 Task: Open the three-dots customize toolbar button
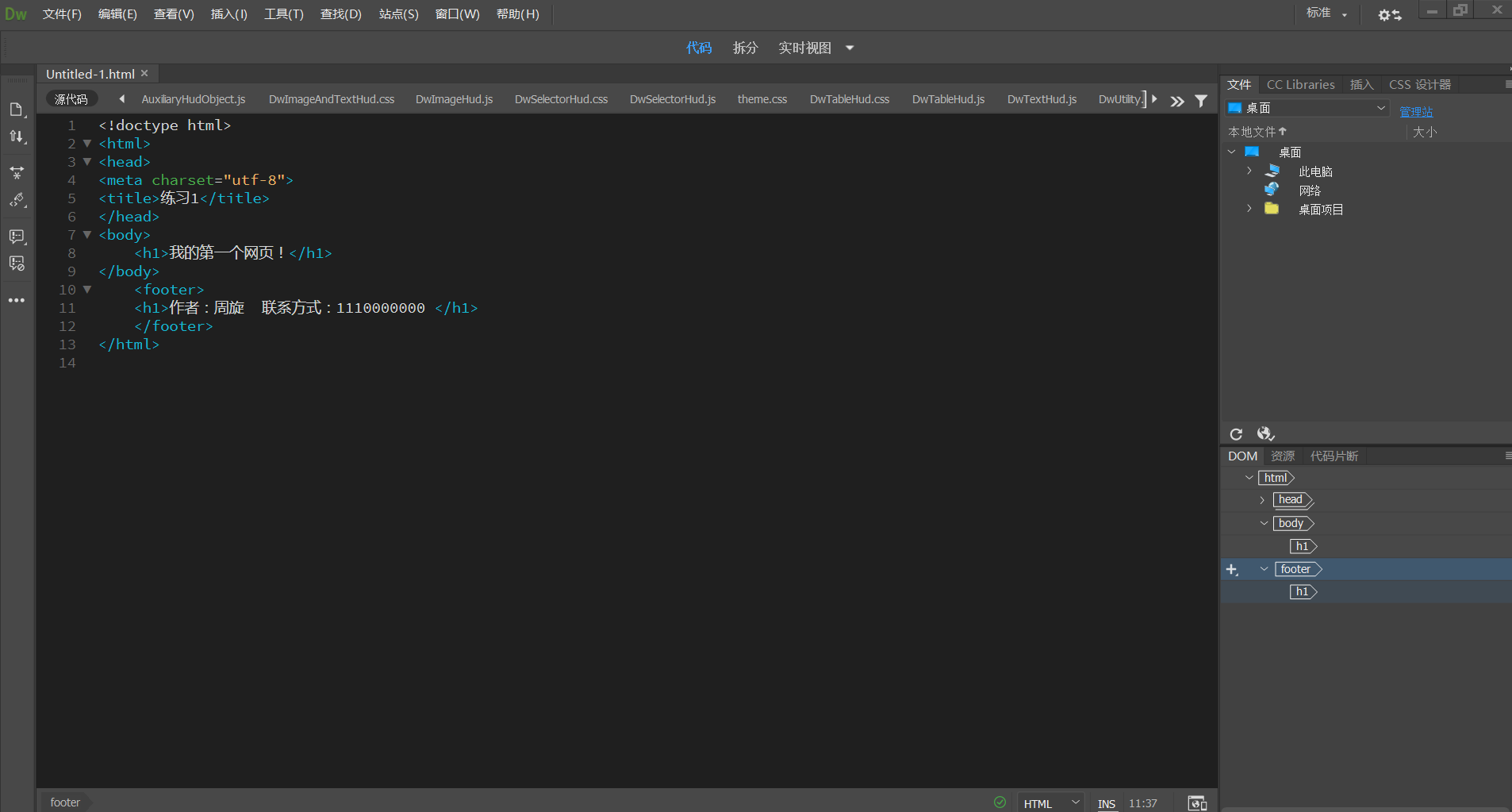(17, 300)
